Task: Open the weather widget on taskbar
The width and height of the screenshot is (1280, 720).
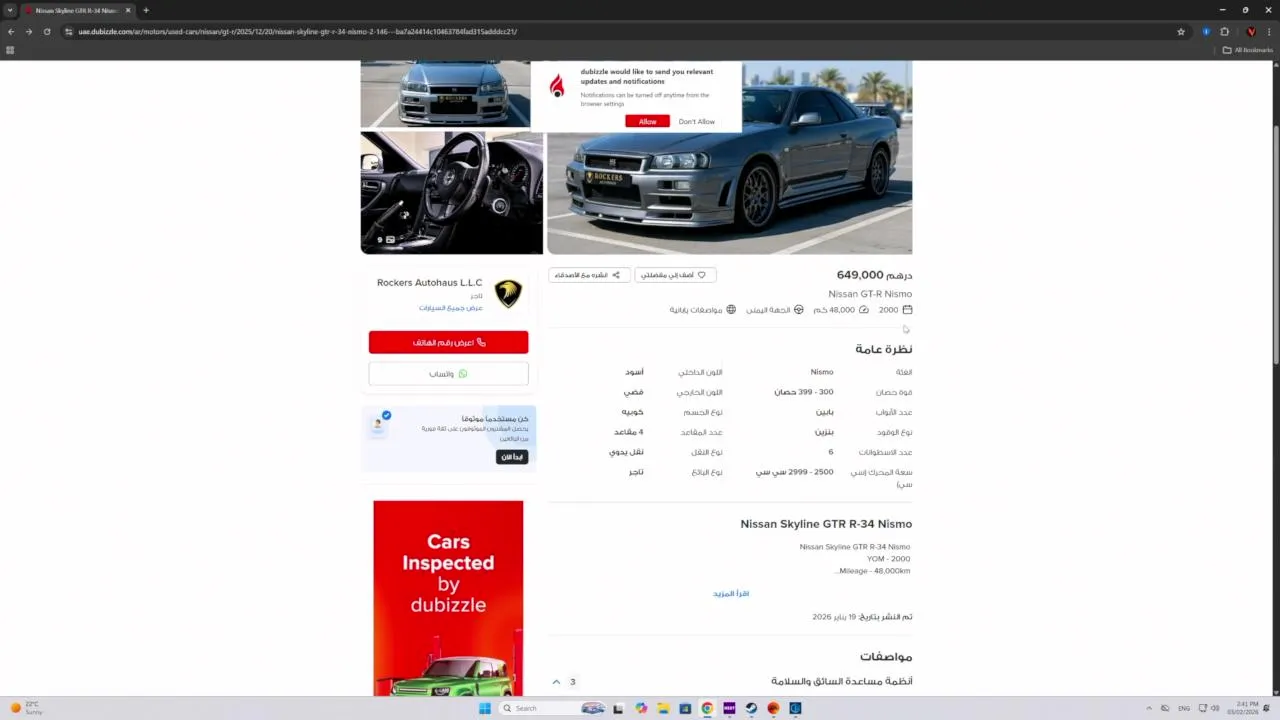Action: point(27,708)
